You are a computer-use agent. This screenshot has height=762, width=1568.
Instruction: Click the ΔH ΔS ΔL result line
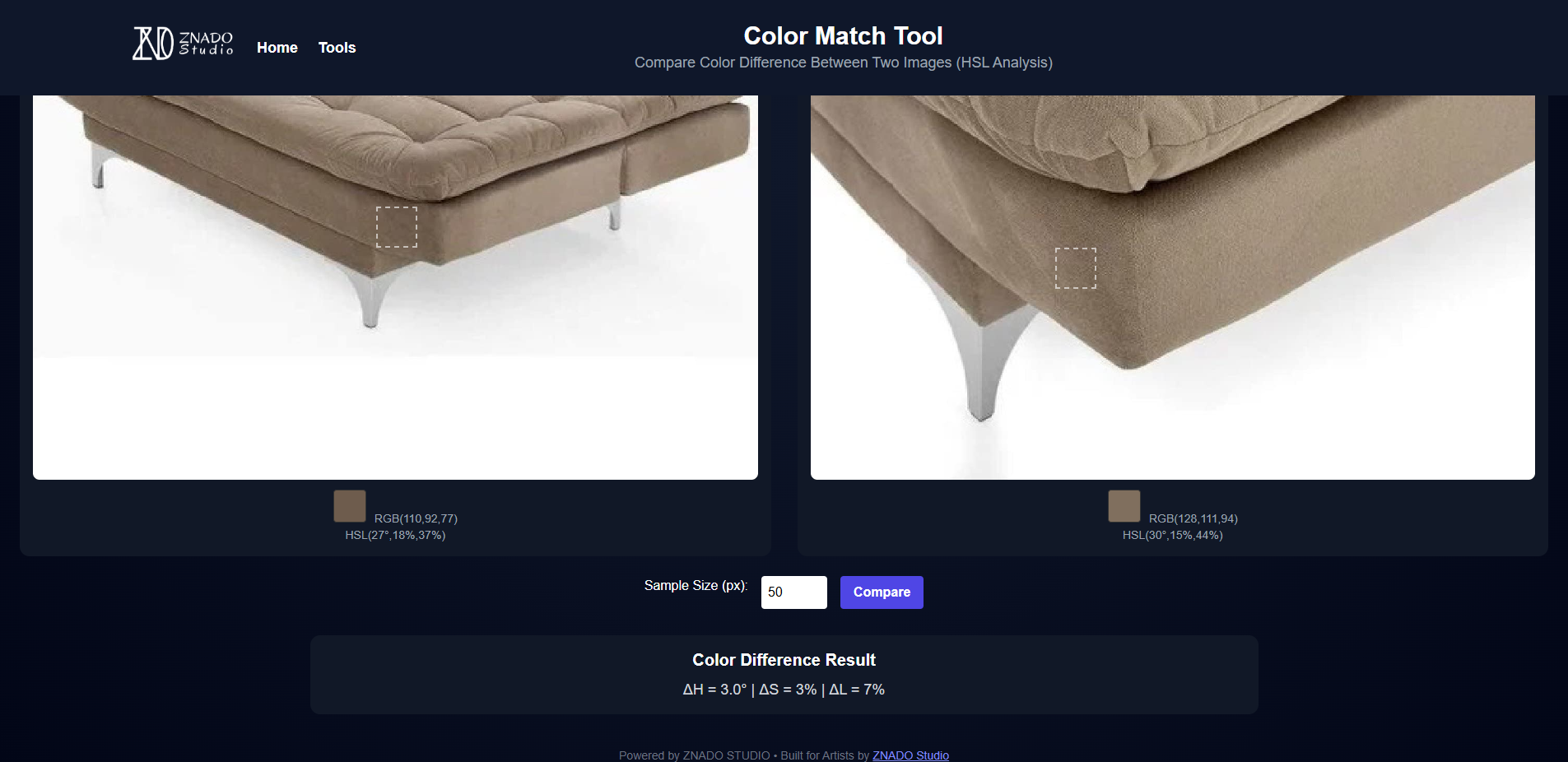[784, 690]
